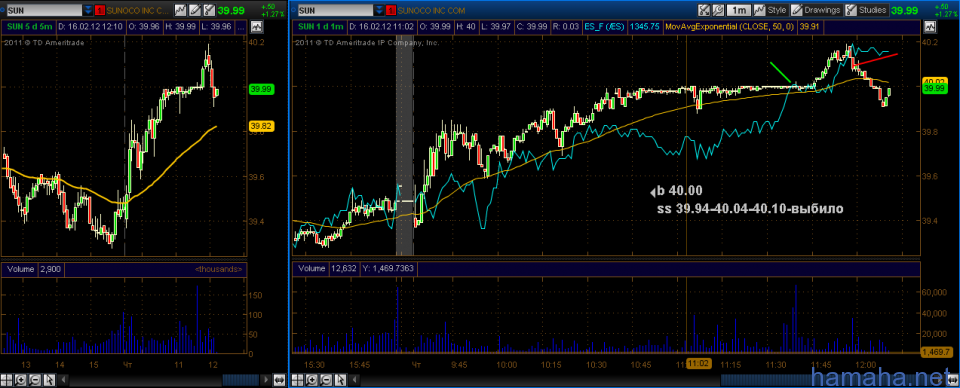This screenshot has width=960, height=388.
Task: Activate pointer cursor tool in right chart
Action: [x=340, y=380]
